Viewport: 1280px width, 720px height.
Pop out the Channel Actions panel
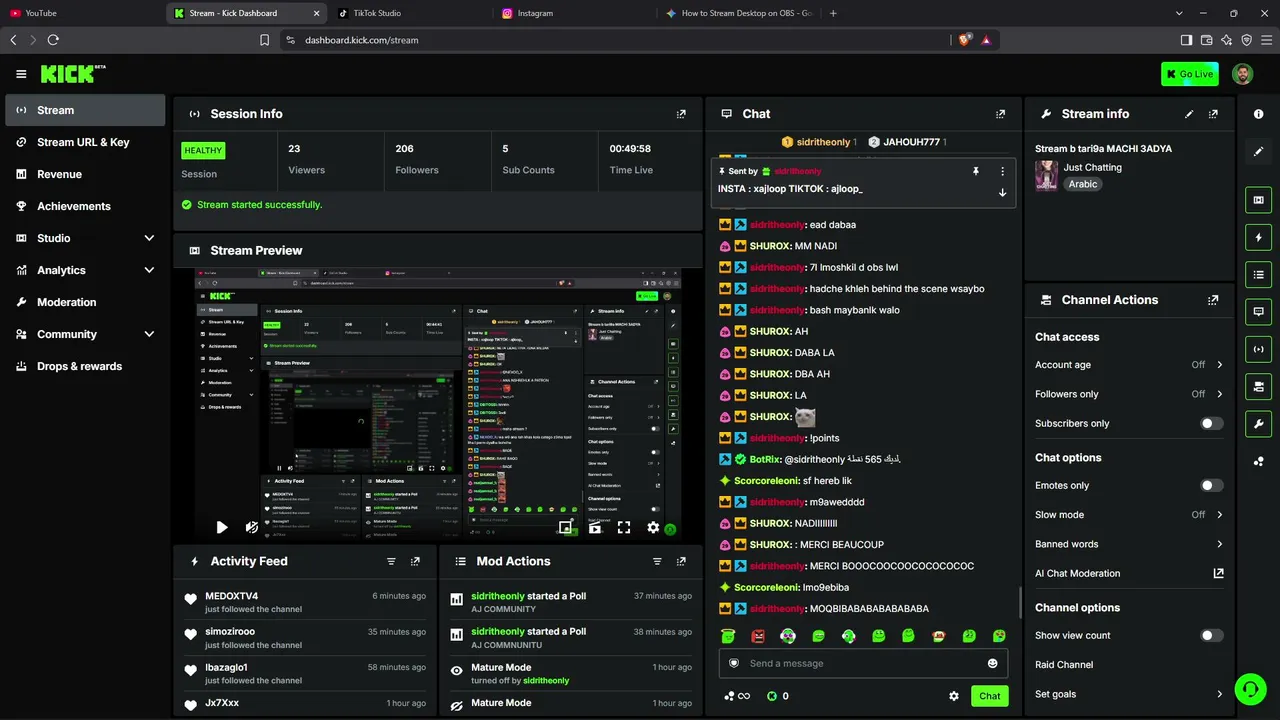(x=1213, y=300)
